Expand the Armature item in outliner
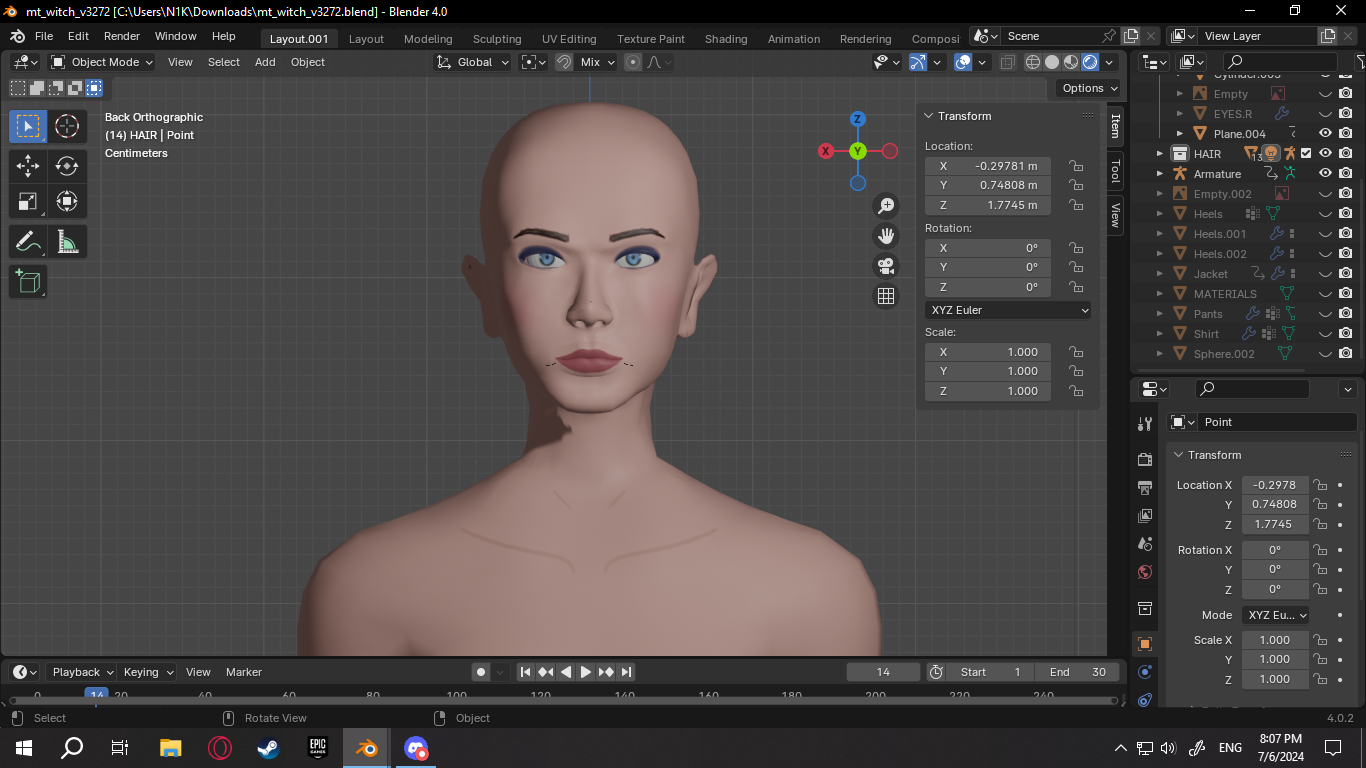Viewport: 1366px width, 768px height. (1160, 174)
